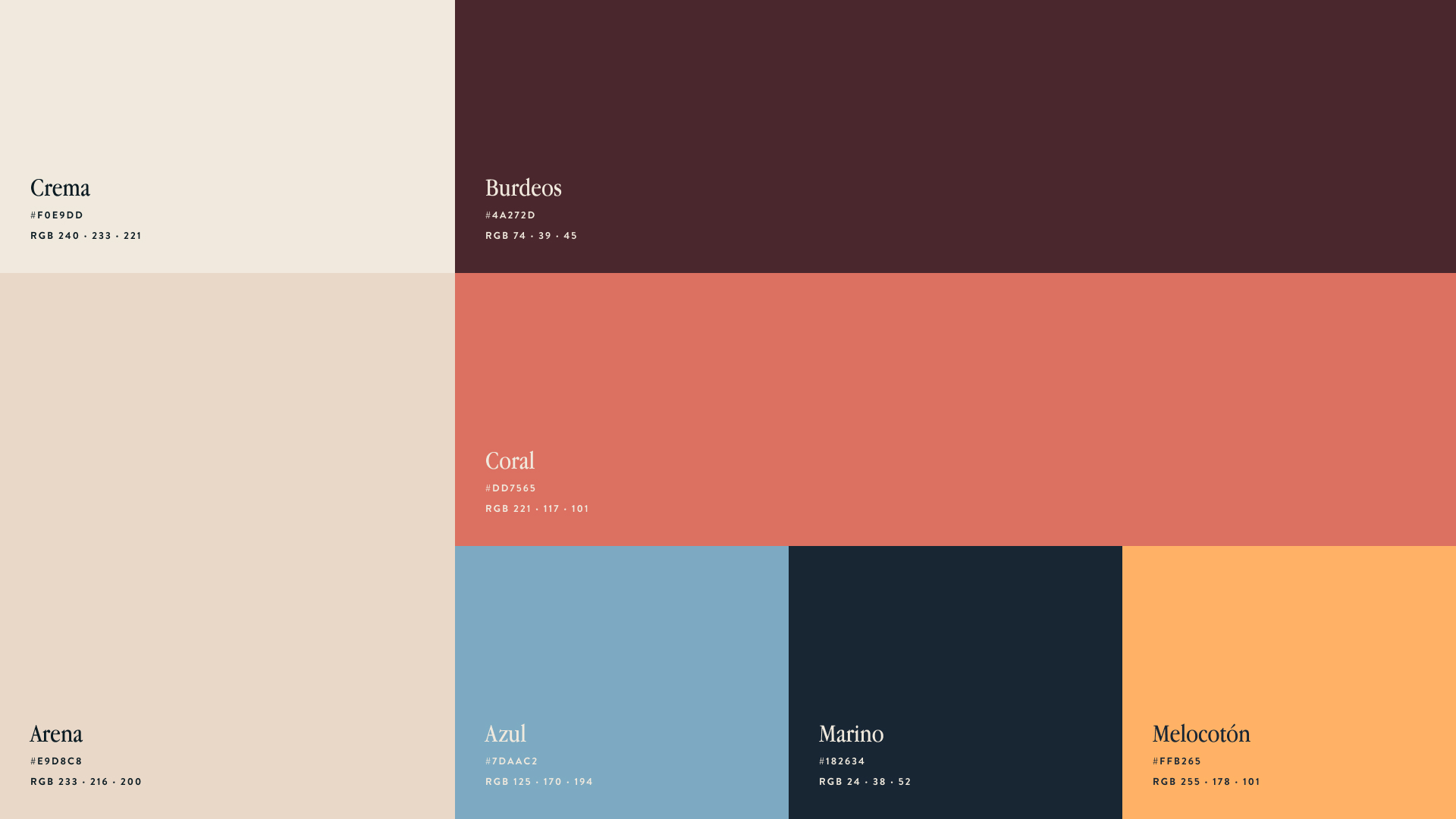
Task: Select the Crema color name
Action: point(60,188)
